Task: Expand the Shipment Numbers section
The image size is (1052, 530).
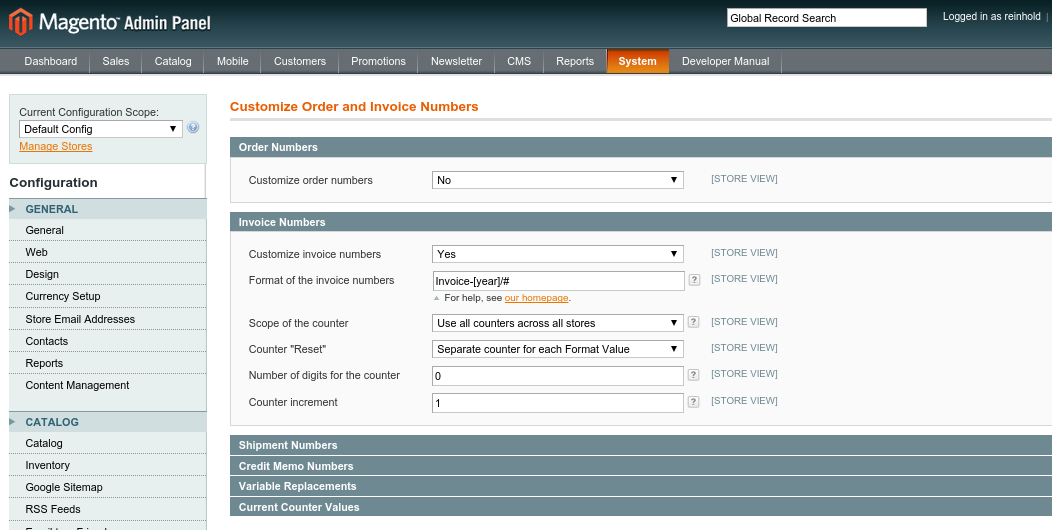Action: (288, 445)
